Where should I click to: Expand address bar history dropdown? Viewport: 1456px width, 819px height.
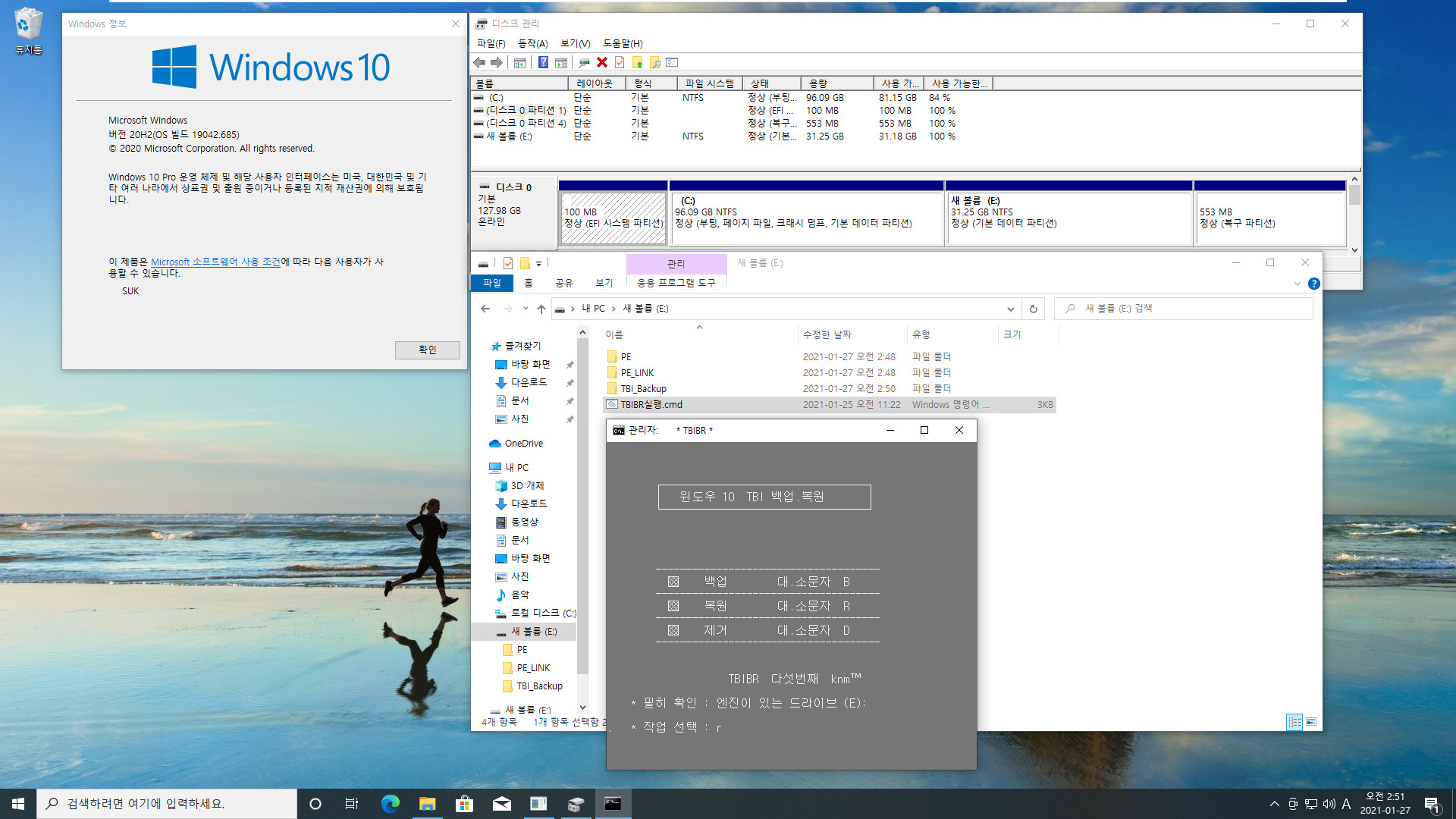pyautogui.click(x=1010, y=309)
